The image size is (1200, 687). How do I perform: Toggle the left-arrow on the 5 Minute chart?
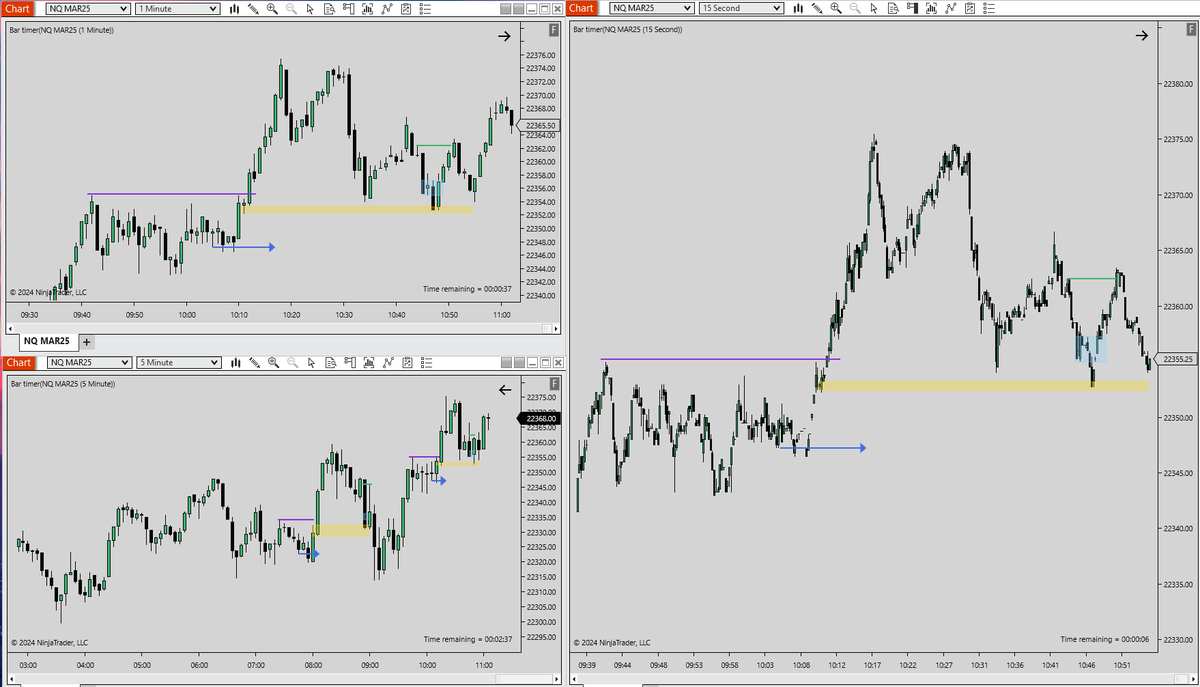505,390
